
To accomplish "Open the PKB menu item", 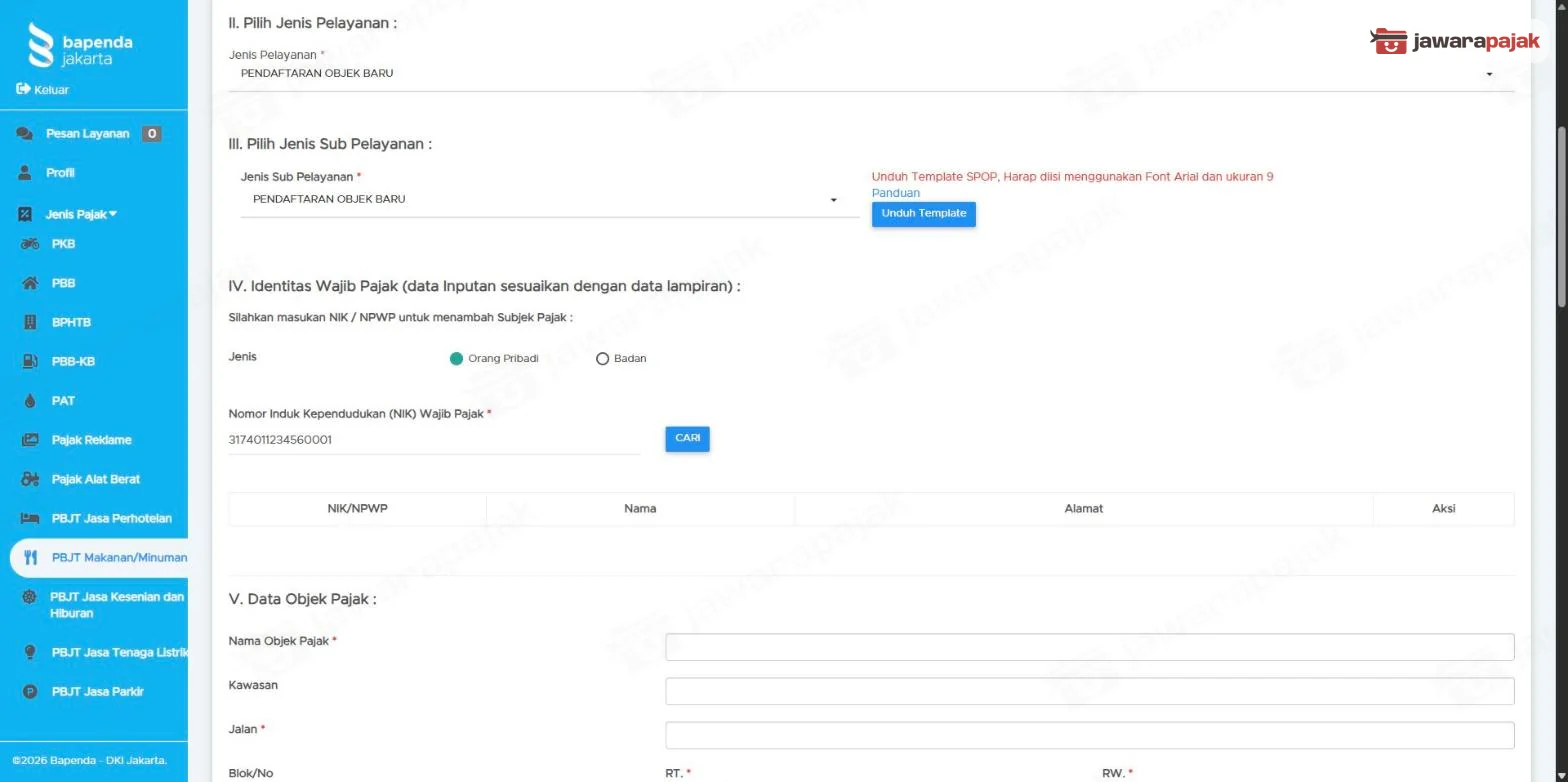I will click(x=63, y=244).
